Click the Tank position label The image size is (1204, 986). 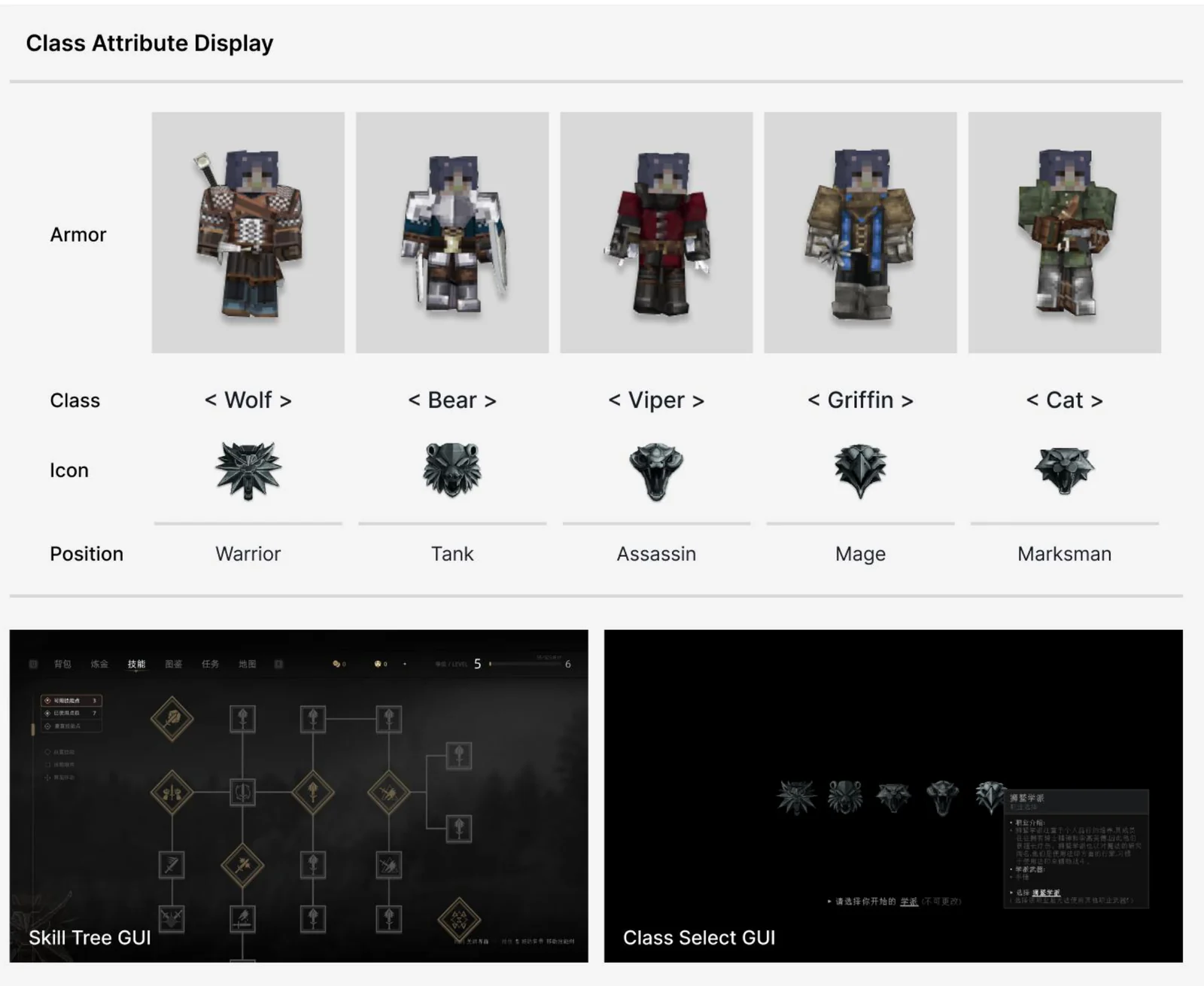click(452, 554)
